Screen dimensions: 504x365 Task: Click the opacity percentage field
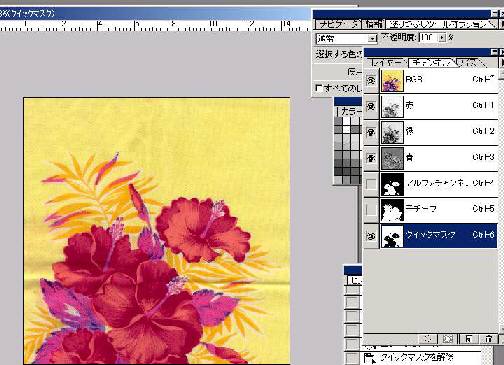[429, 38]
